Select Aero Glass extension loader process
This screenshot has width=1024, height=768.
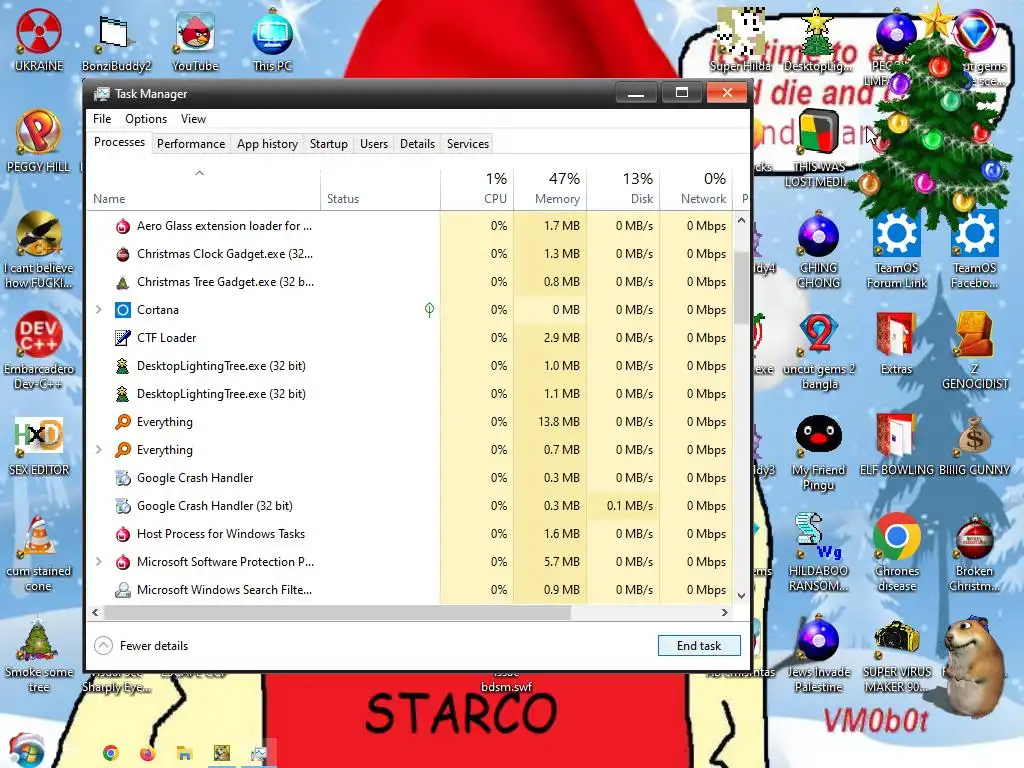point(410,225)
